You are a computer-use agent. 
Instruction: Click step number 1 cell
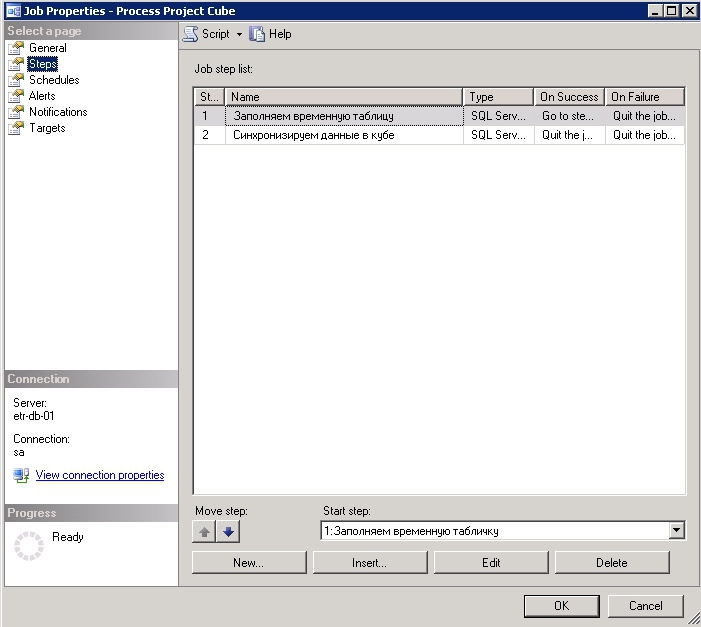pyautogui.click(x=209, y=116)
